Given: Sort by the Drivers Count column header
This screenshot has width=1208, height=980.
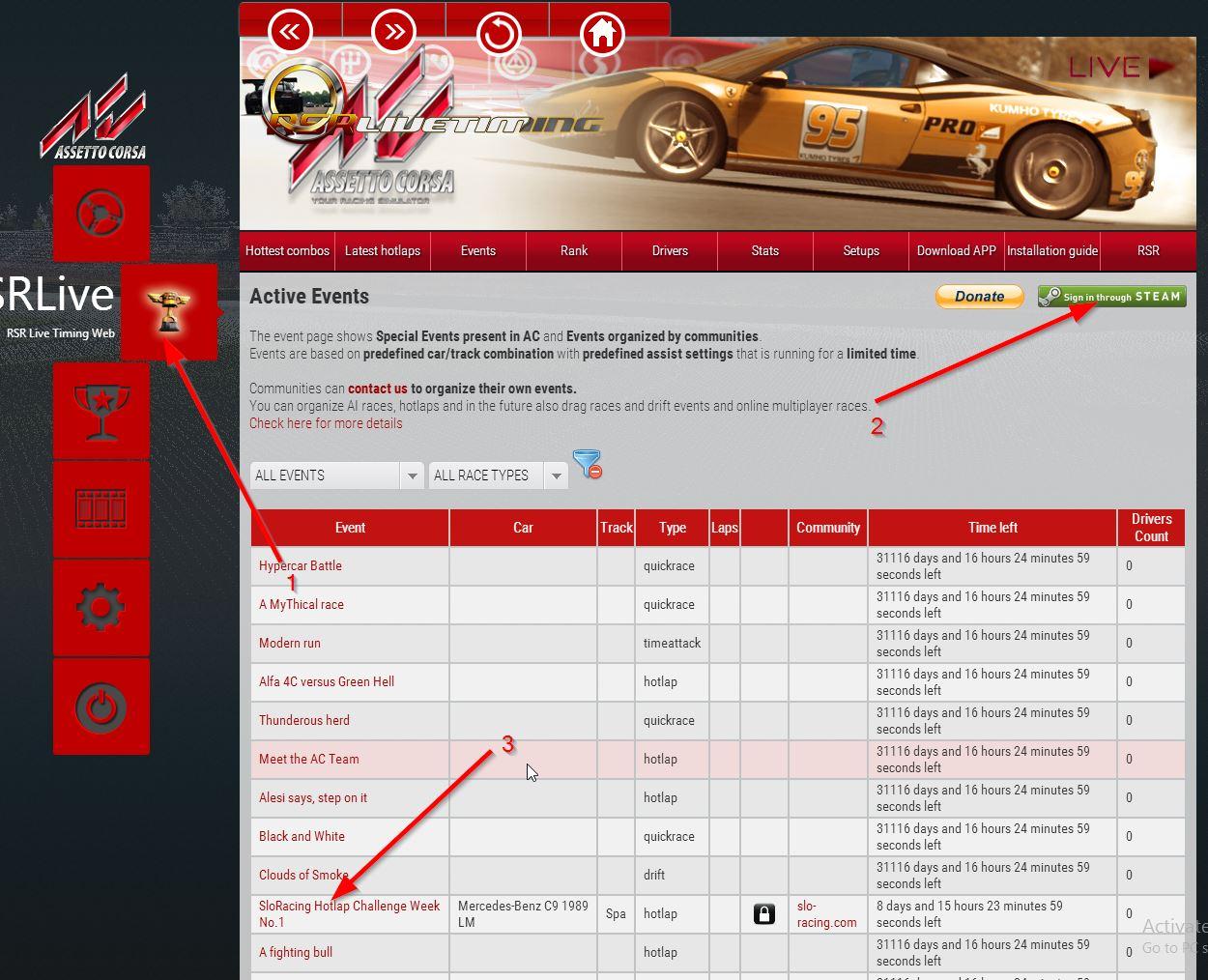Looking at the screenshot, I should 1151,528.
